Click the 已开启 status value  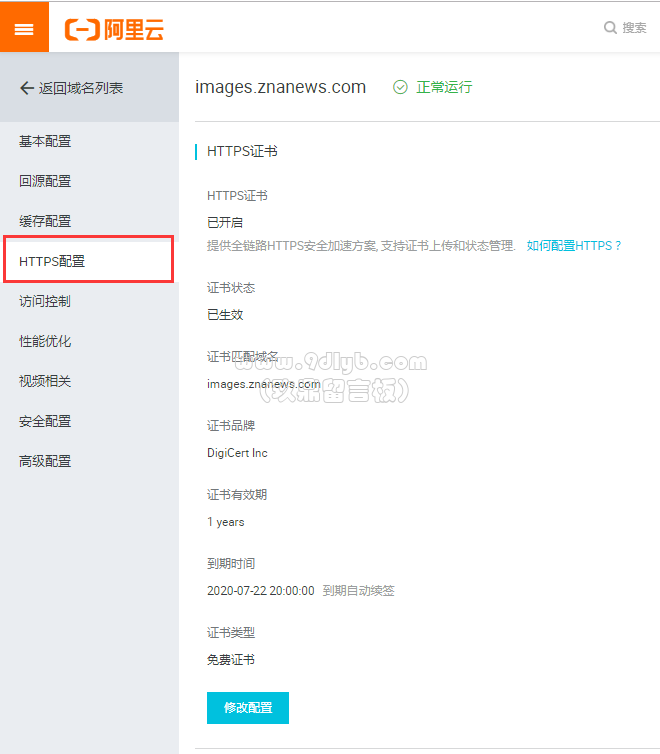(x=225, y=223)
